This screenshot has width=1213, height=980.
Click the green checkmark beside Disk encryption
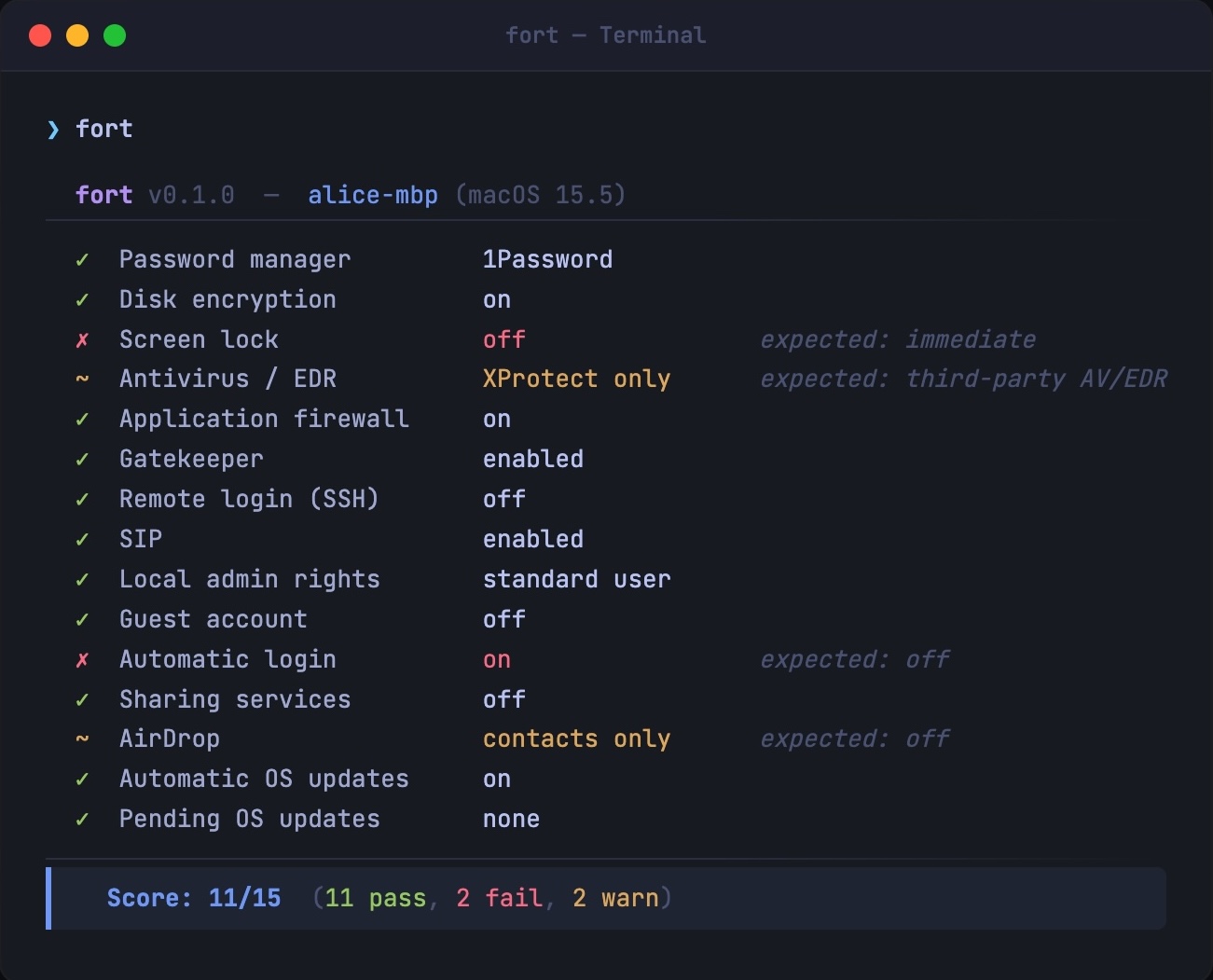(82, 300)
